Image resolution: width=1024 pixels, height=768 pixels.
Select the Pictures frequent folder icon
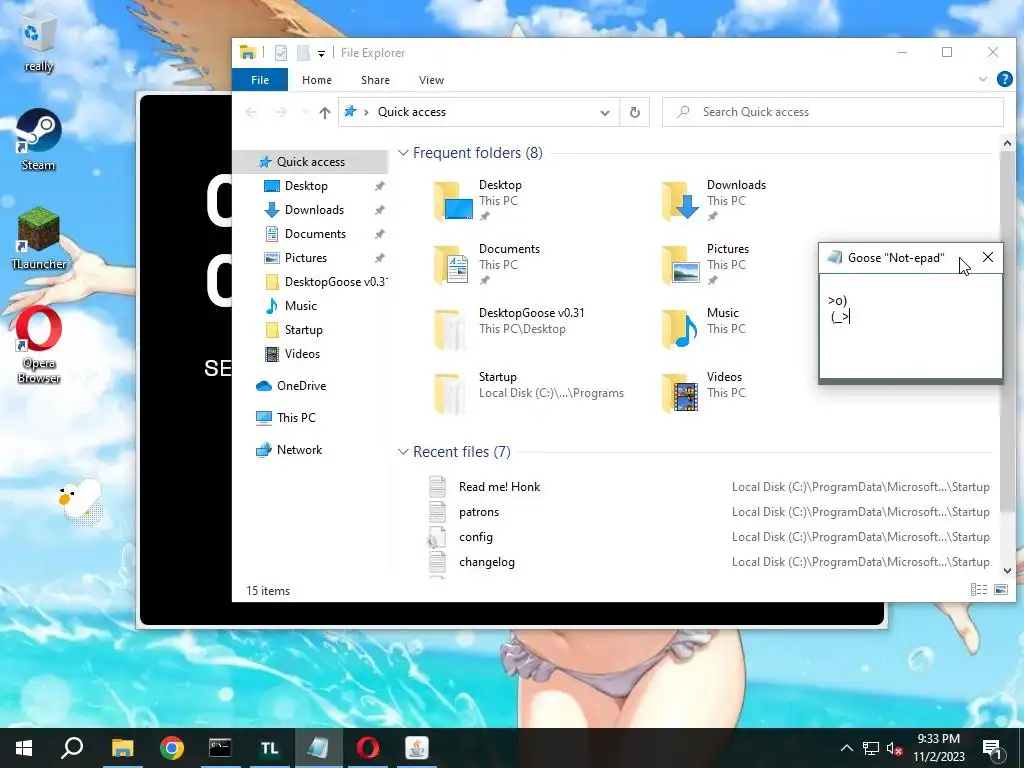coord(681,265)
